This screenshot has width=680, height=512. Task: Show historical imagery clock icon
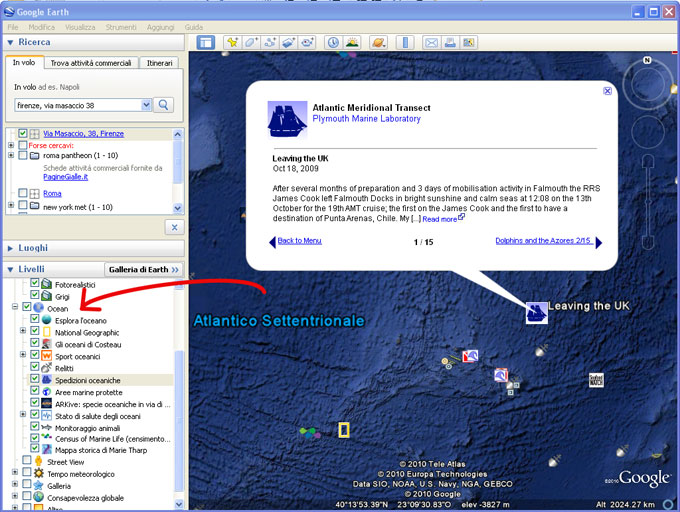333,42
